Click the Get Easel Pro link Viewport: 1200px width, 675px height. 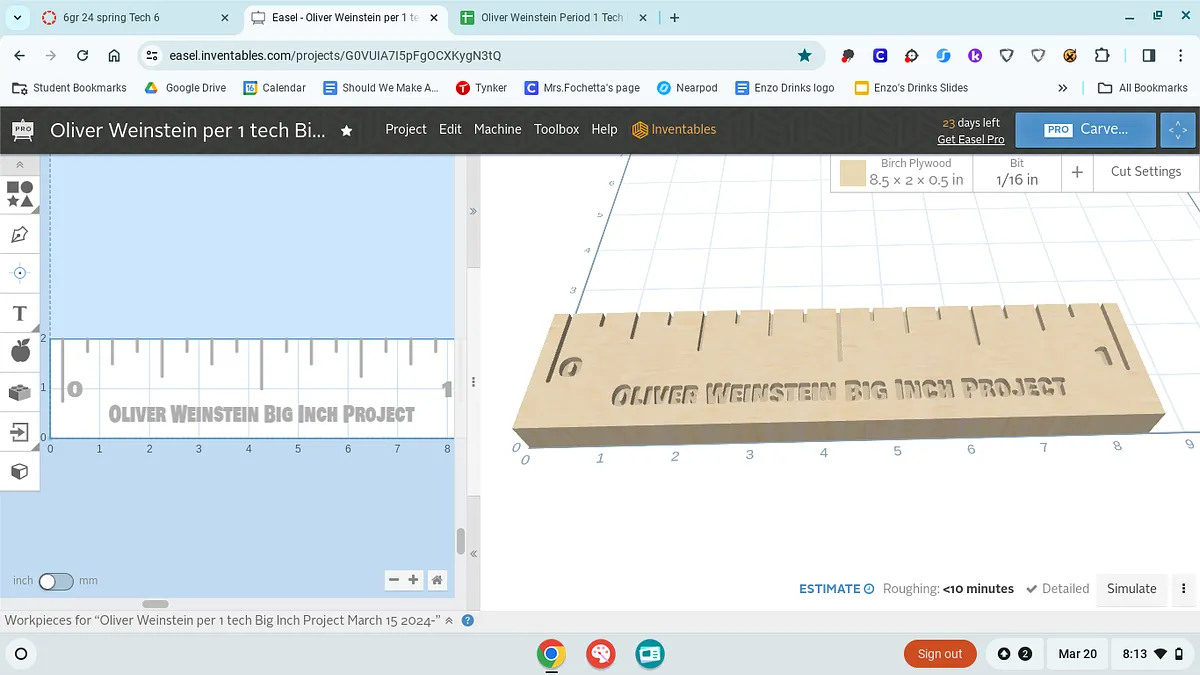pyautogui.click(x=970, y=139)
